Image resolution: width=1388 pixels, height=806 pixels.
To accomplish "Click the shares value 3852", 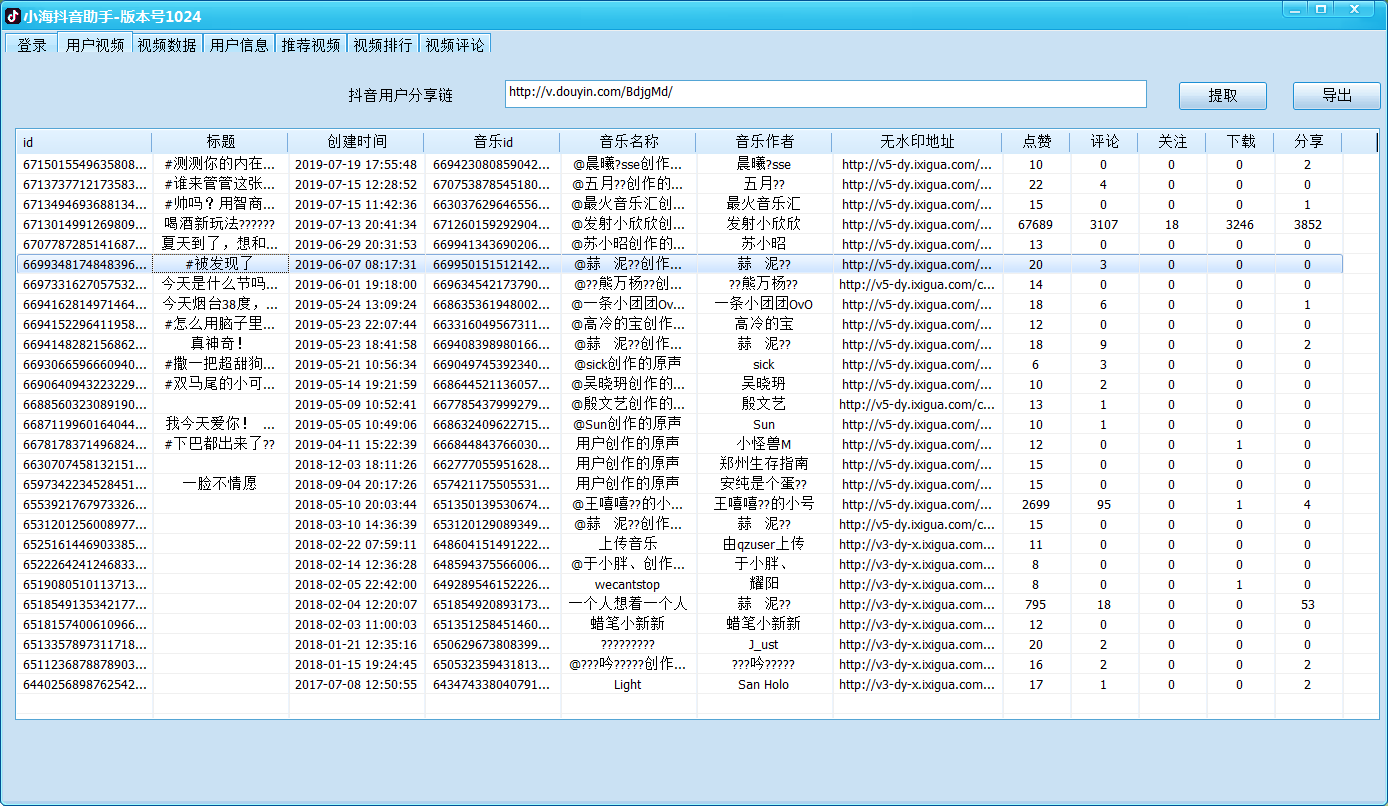I will pyautogui.click(x=1309, y=224).
